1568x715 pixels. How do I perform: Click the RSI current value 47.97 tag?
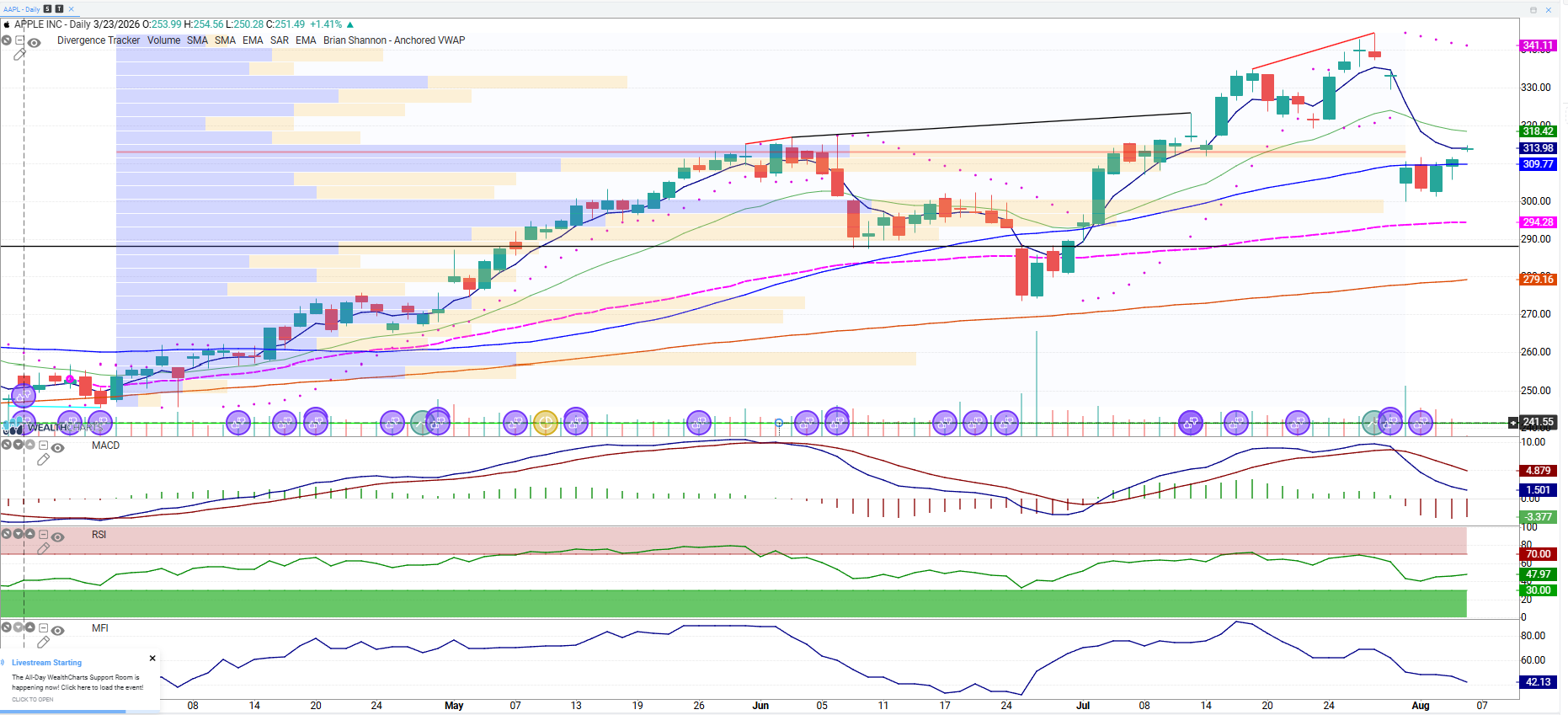tap(1538, 574)
